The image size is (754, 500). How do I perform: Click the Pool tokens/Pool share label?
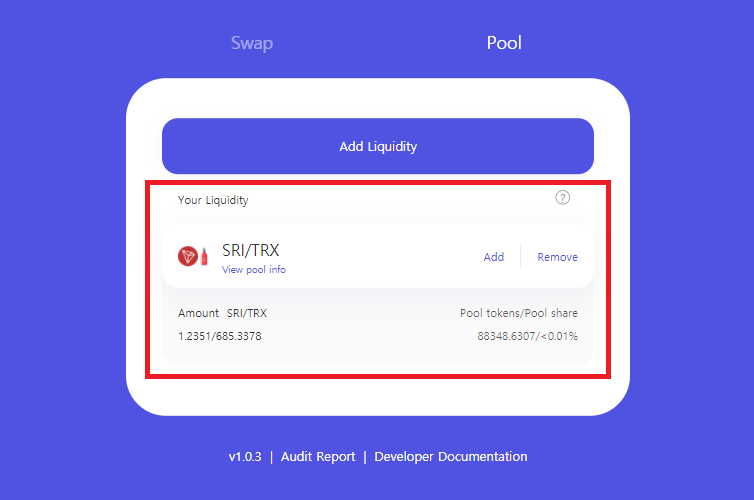(x=519, y=313)
